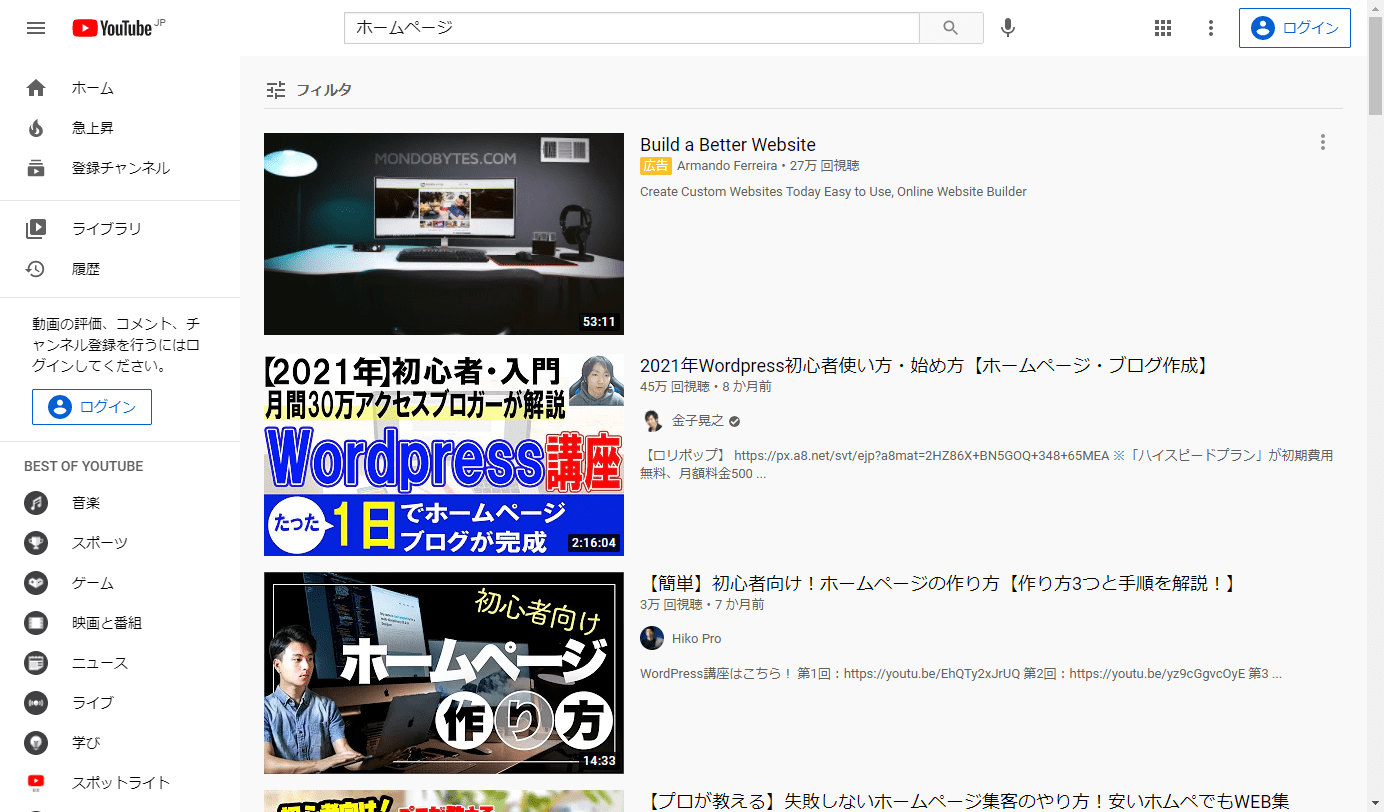Click the 広告 ad badge

point(656,166)
